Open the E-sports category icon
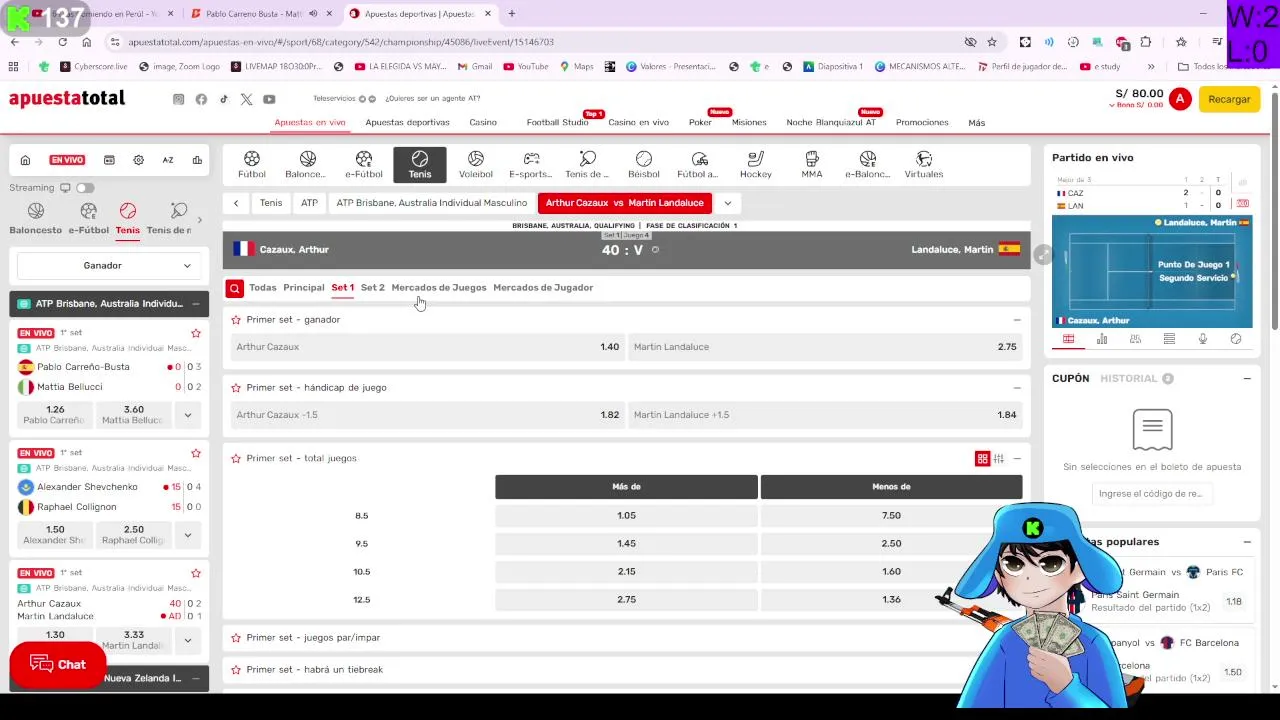This screenshot has width=1280, height=720. pyautogui.click(x=531, y=165)
